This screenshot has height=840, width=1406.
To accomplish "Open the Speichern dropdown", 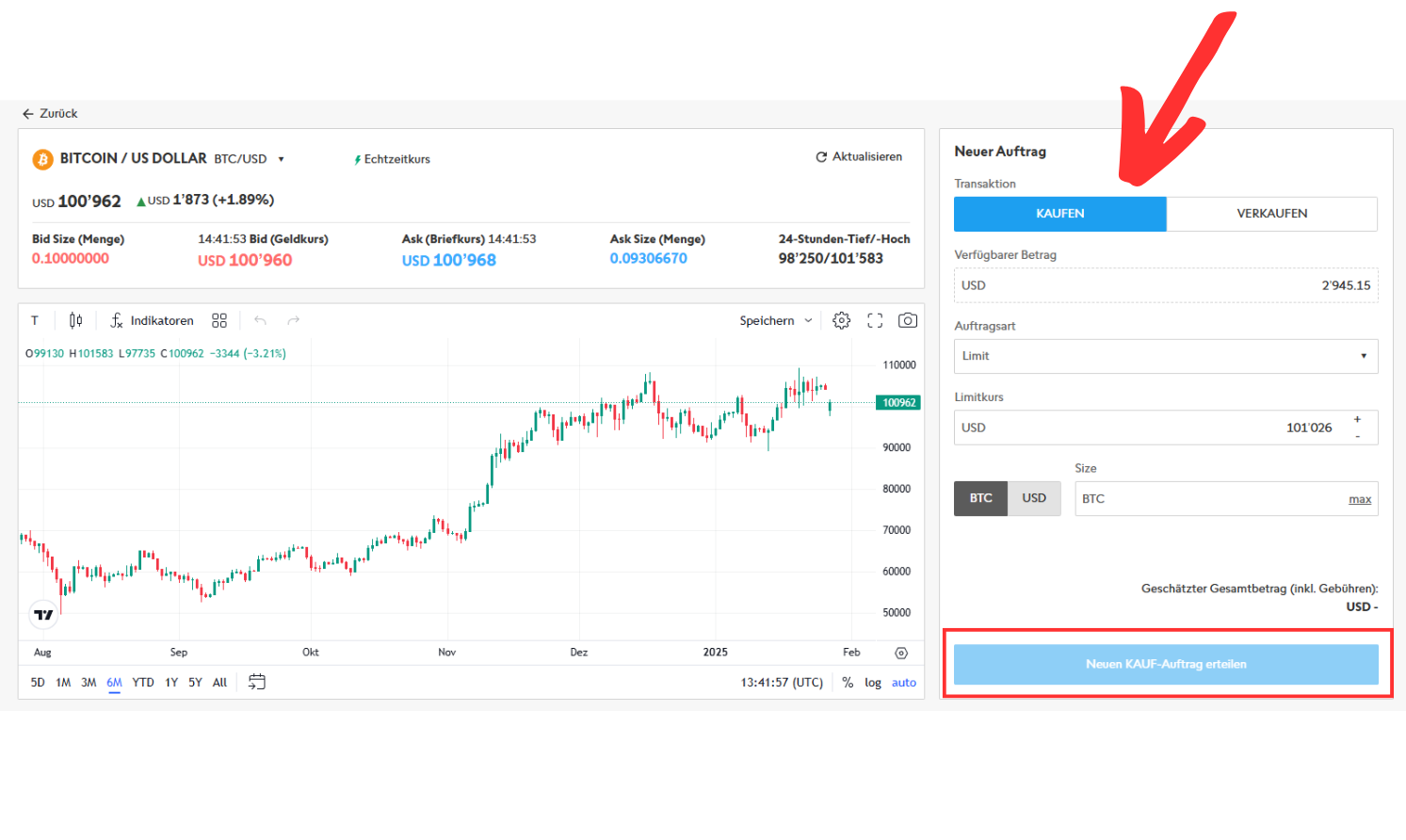I will point(776,320).
